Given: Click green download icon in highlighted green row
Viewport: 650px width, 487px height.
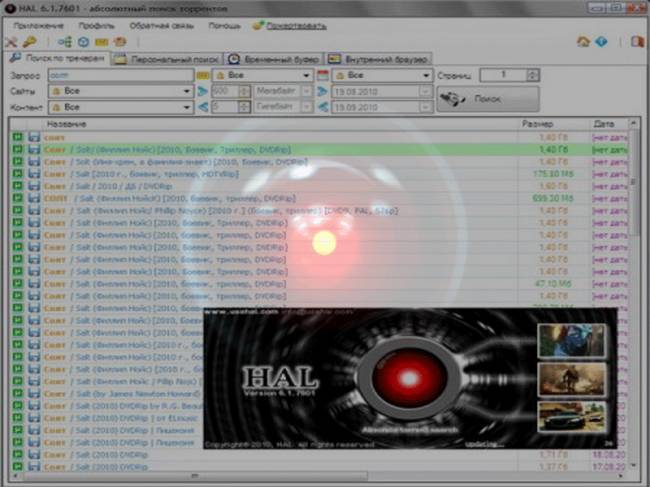Looking at the screenshot, I should tap(17, 149).
